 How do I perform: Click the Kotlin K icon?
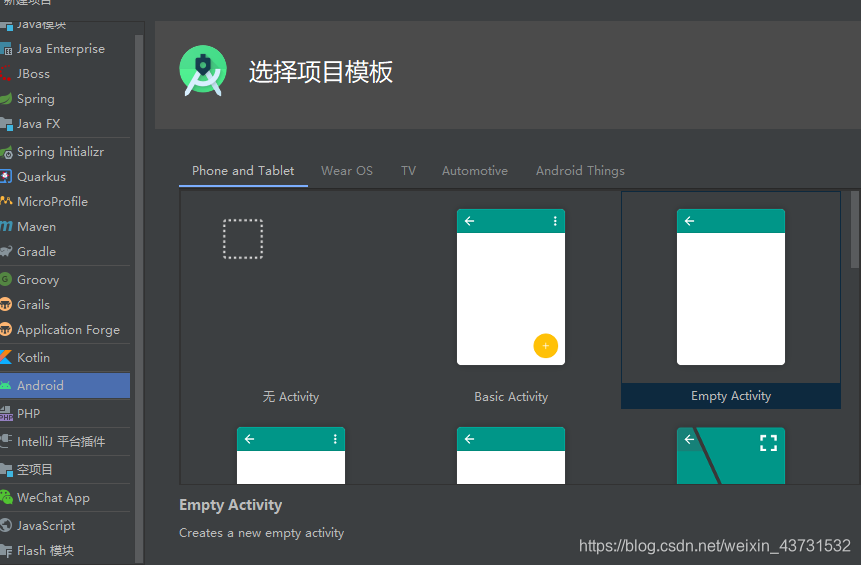click(x=5, y=357)
